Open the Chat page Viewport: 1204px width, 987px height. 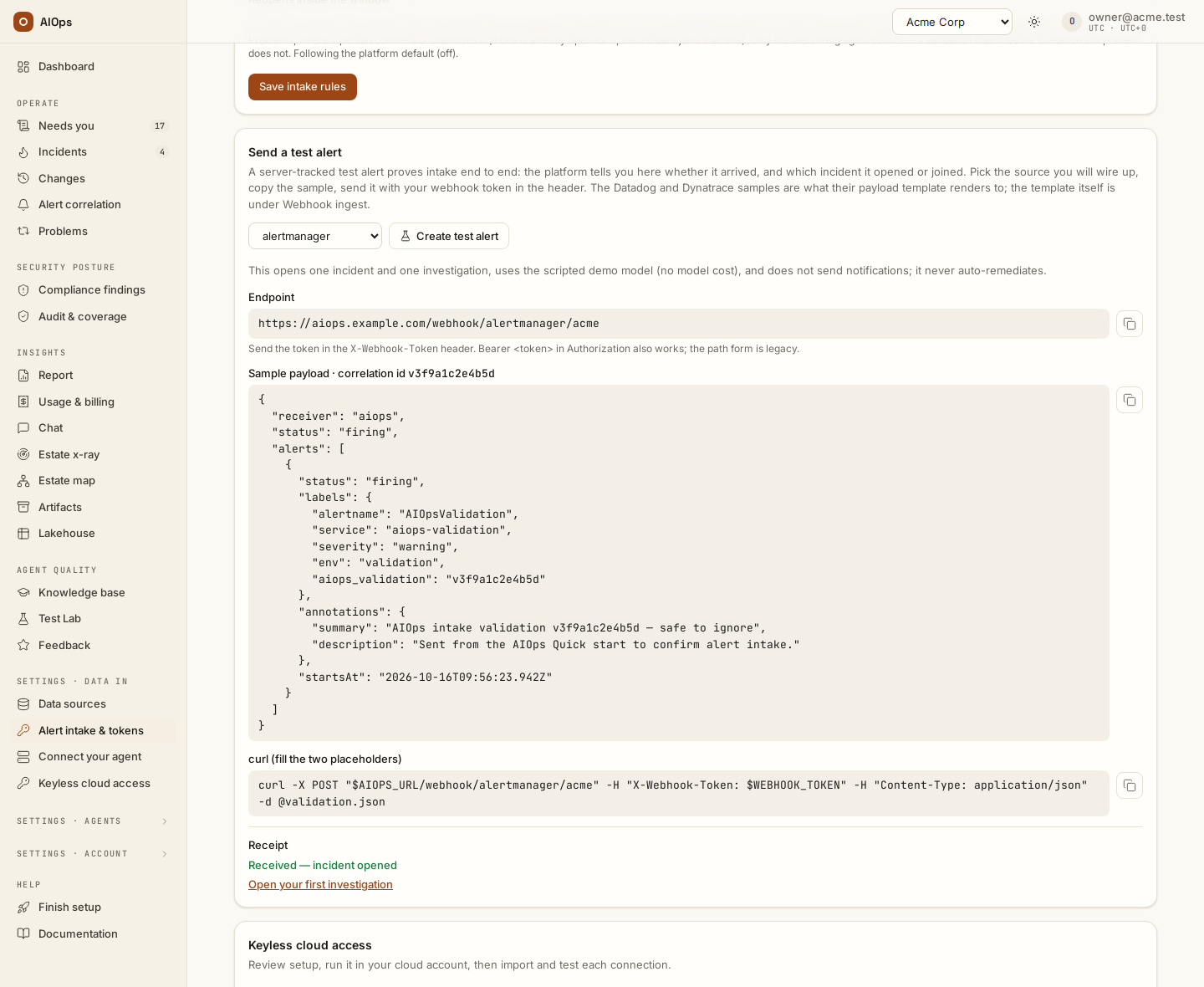point(93,428)
